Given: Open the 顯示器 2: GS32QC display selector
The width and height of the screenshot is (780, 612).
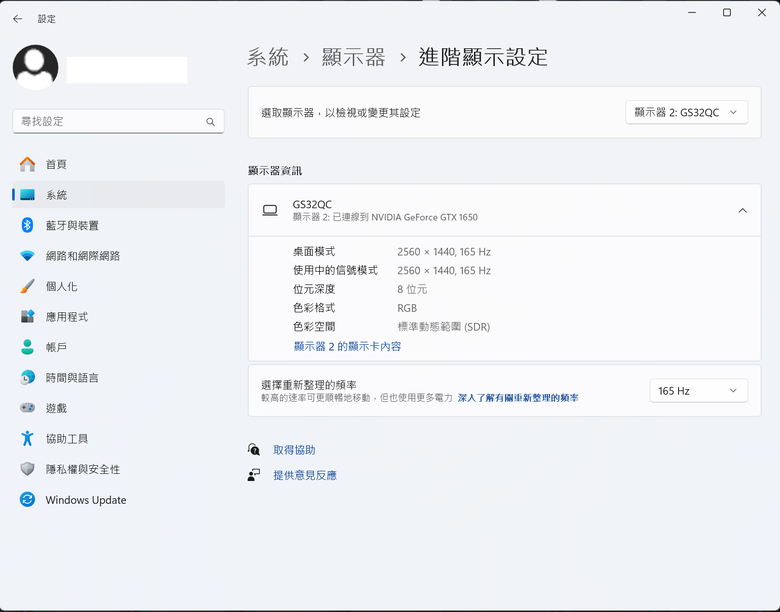Looking at the screenshot, I should [x=686, y=112].
